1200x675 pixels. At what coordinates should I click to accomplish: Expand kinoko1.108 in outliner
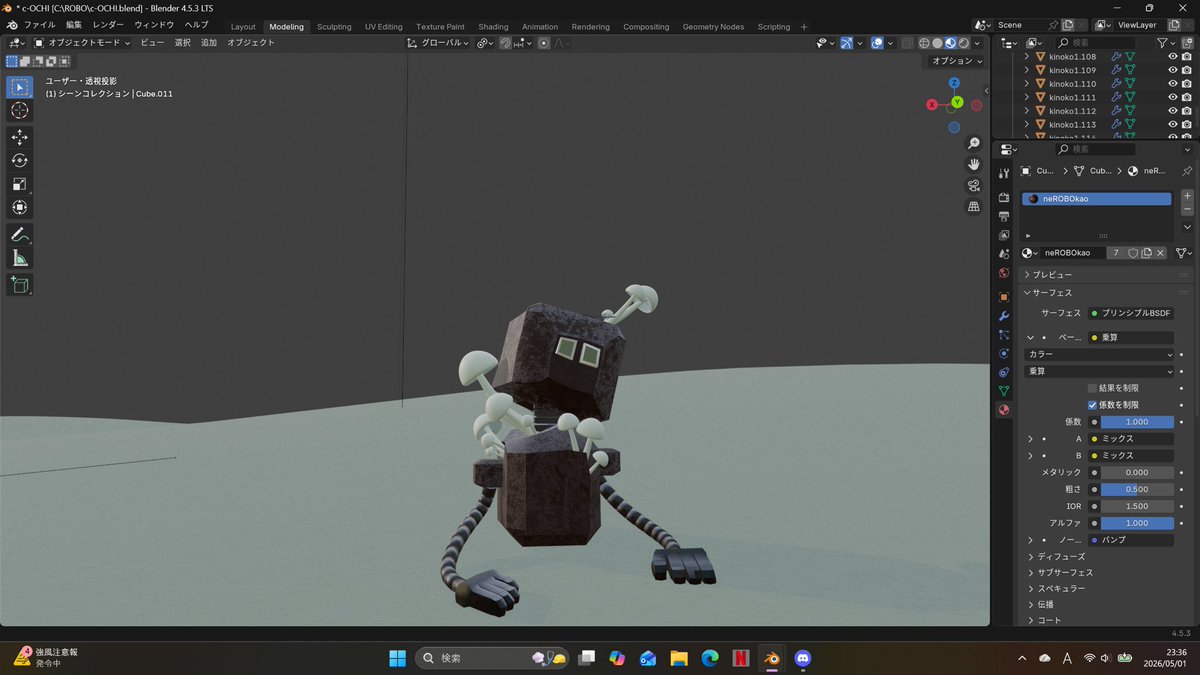(1026, 57)
